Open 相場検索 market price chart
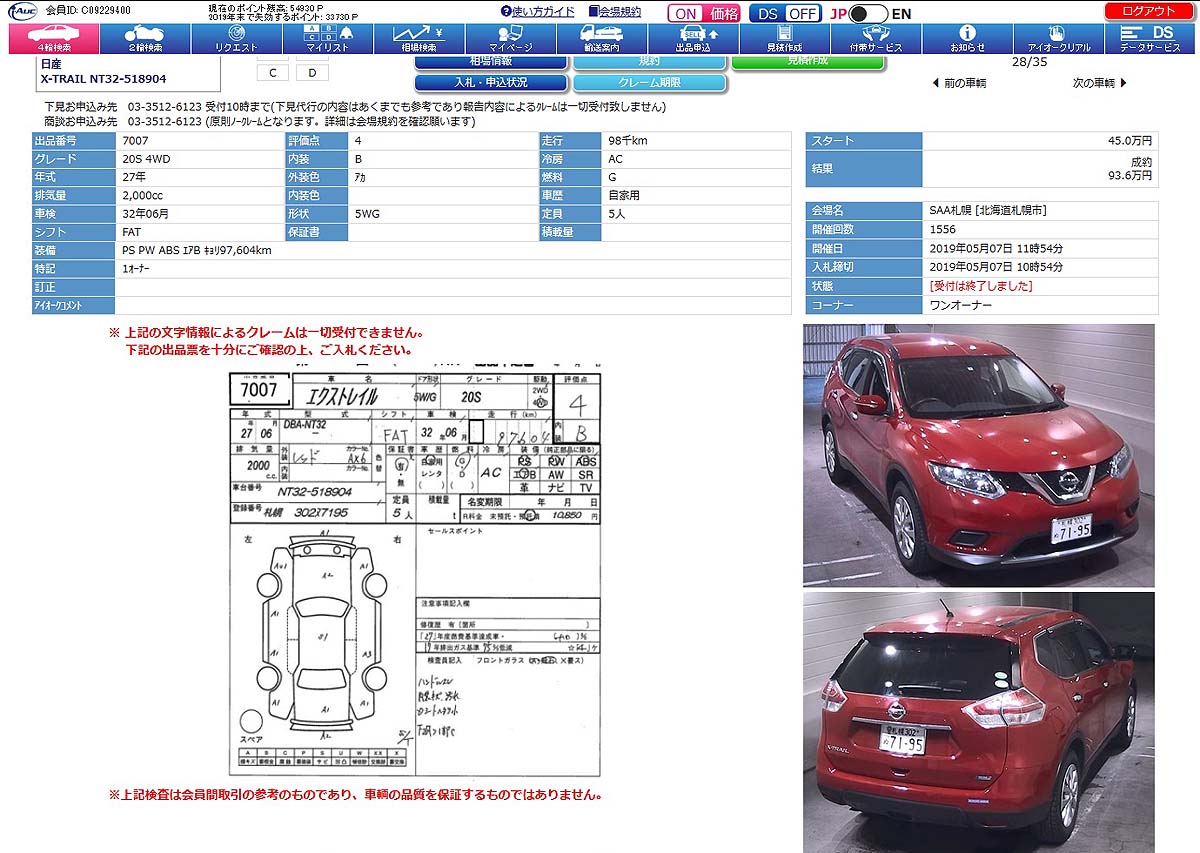 tap(419, 39)
